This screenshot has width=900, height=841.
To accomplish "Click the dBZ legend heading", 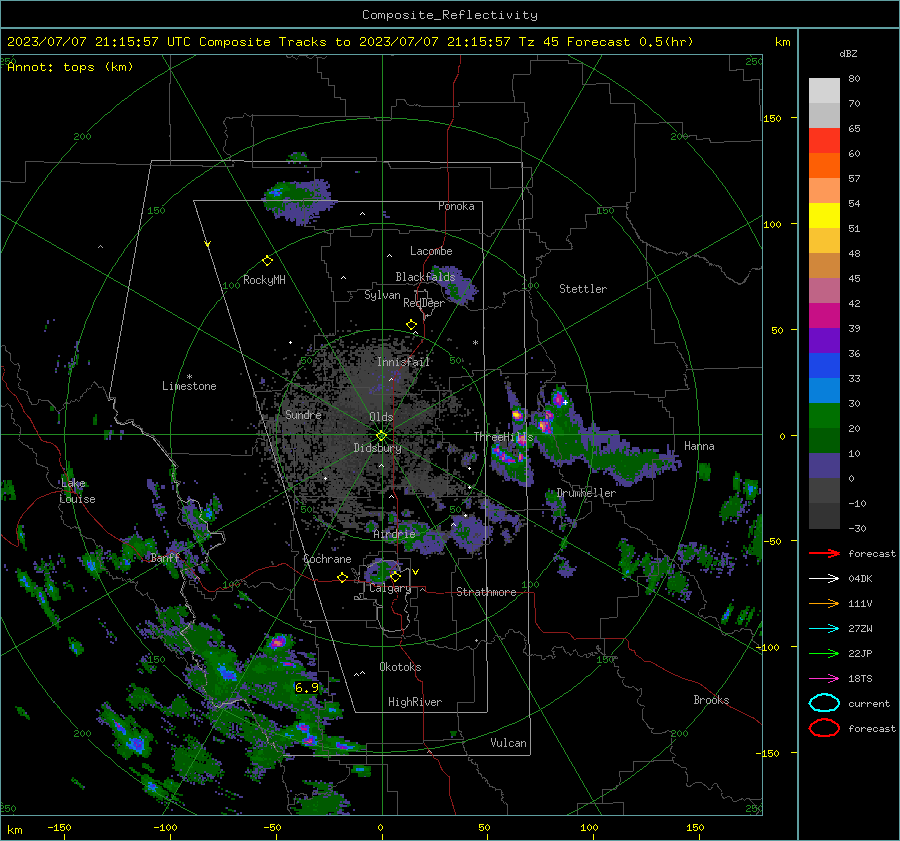I will click(x=848, y=53).
